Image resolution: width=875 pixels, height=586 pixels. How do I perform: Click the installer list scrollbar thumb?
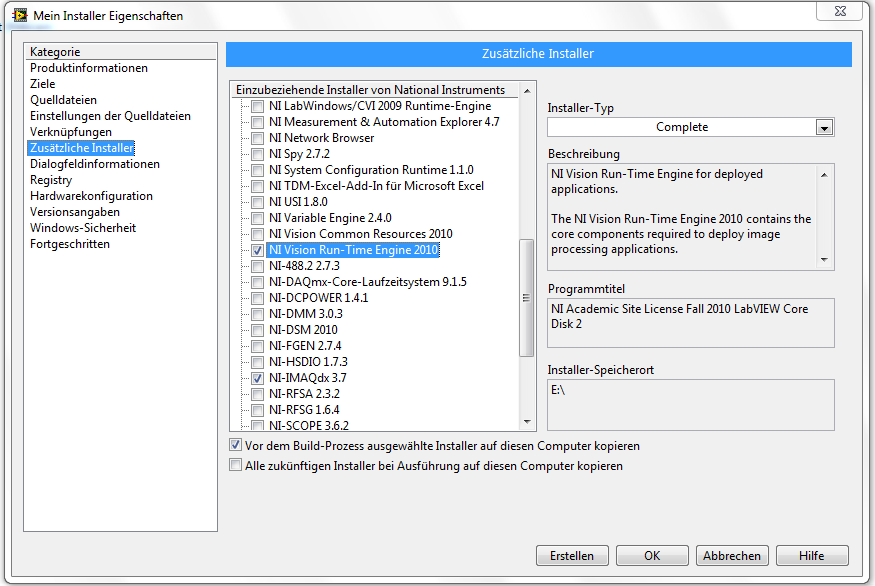[x=526, y=297]
